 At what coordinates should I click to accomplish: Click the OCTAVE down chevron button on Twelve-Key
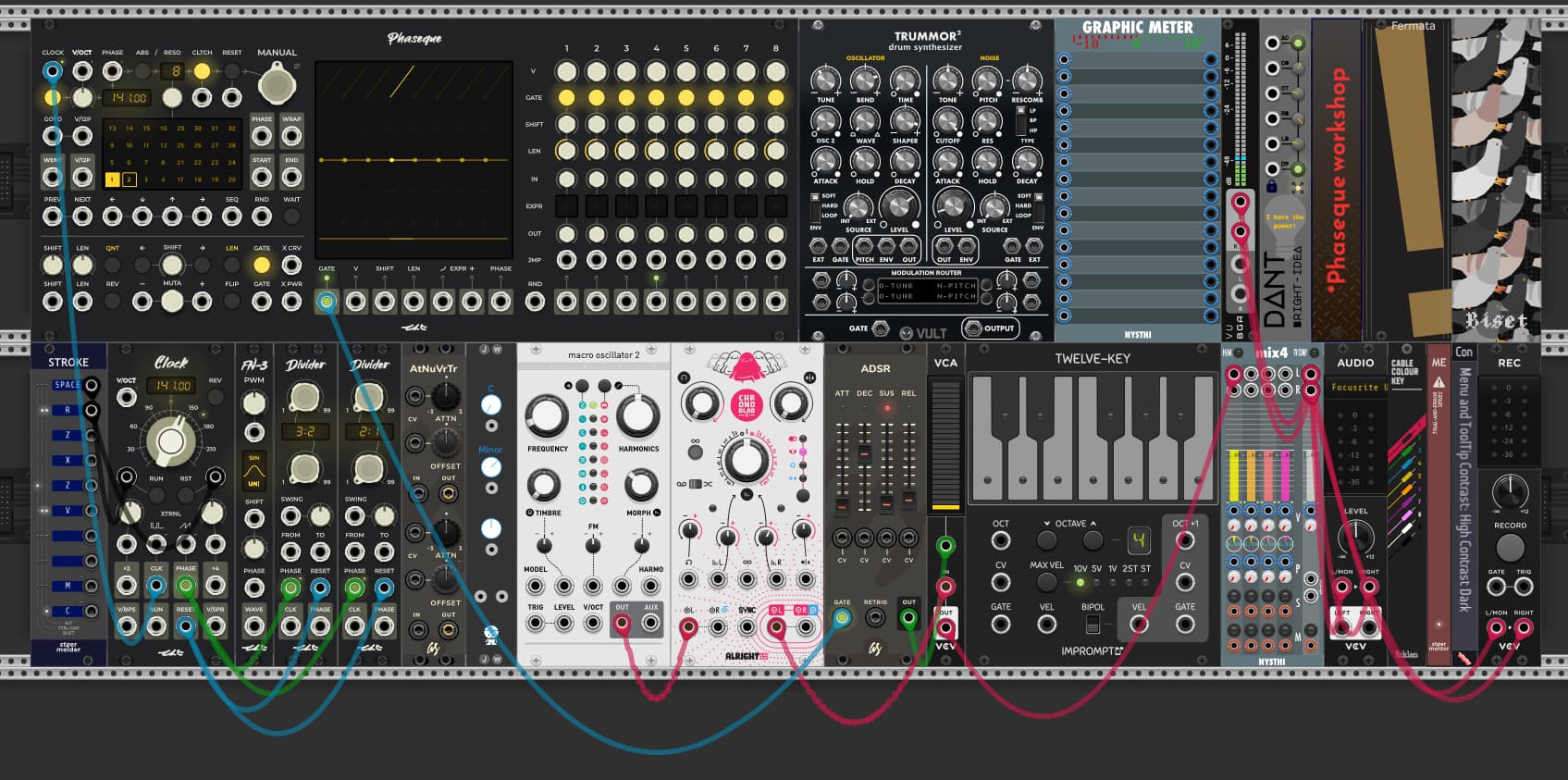1046,540
